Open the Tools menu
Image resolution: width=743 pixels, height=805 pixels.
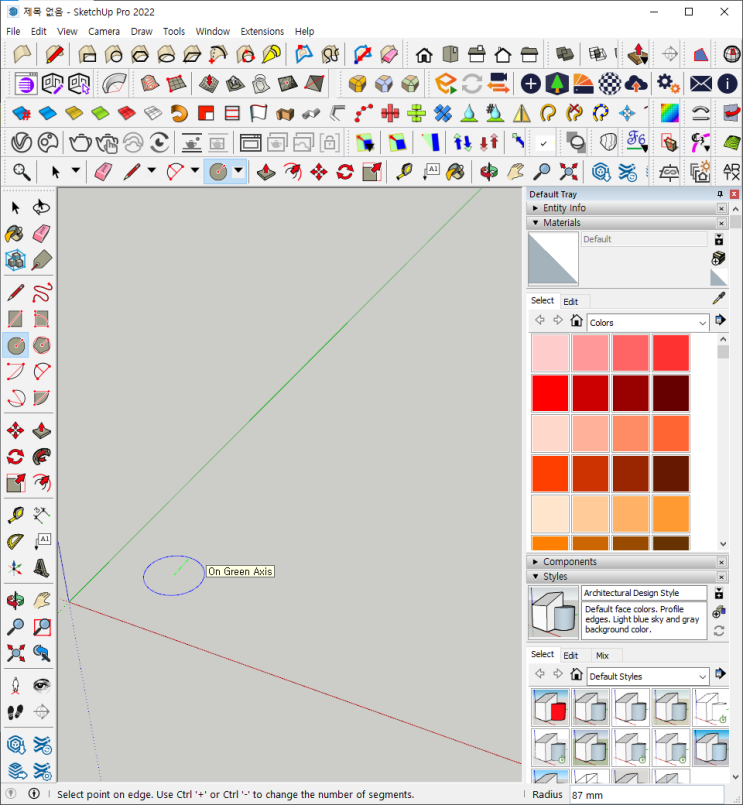(x=174, y=31)
